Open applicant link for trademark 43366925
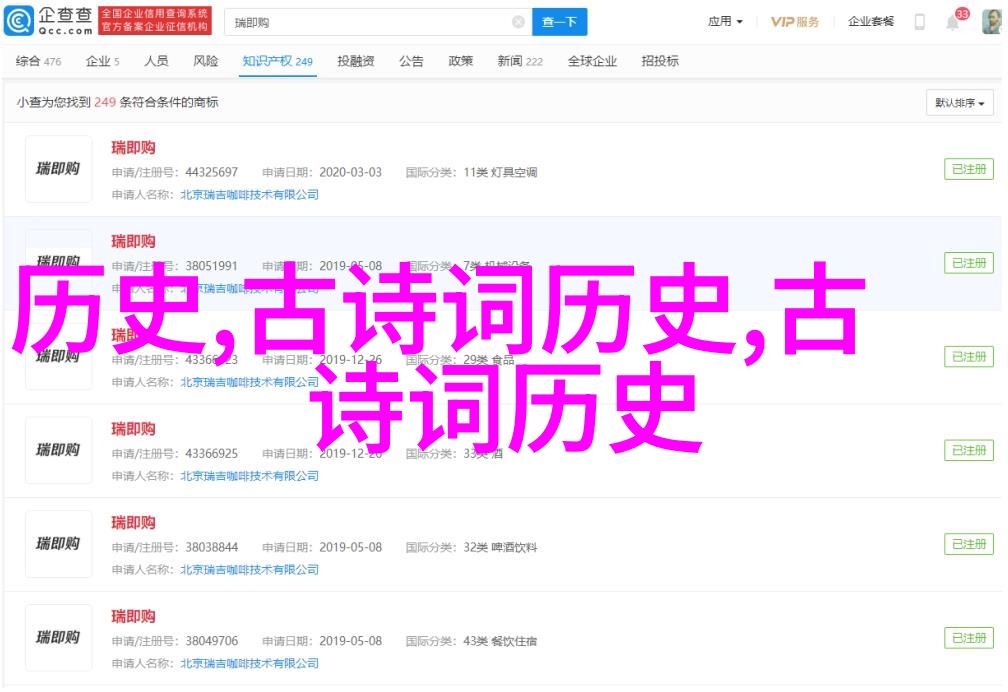 [249, 476]
